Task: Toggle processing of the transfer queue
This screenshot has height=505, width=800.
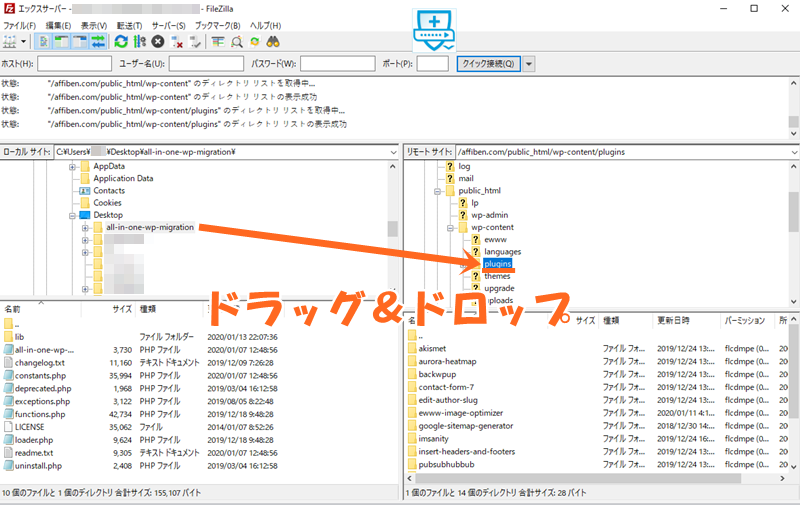Action: coord(139,42)
